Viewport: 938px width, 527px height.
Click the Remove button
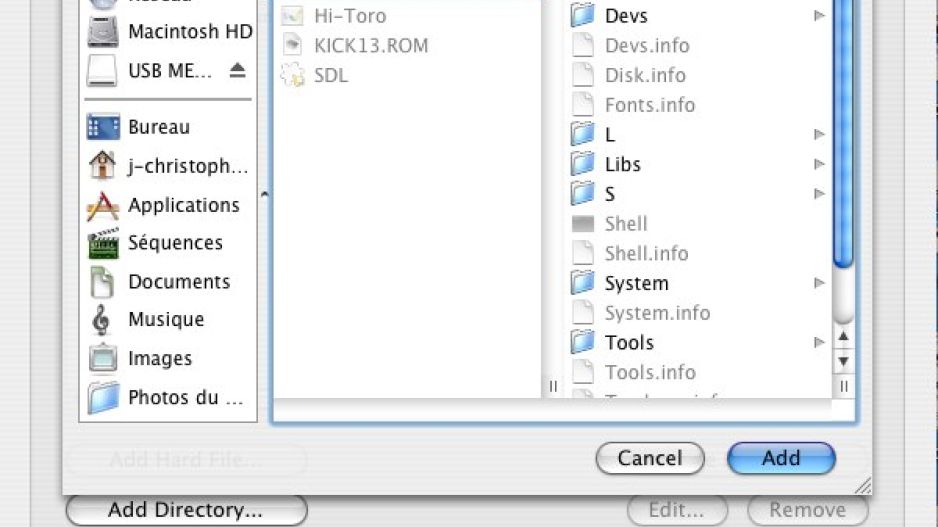(x=808, y=510)
